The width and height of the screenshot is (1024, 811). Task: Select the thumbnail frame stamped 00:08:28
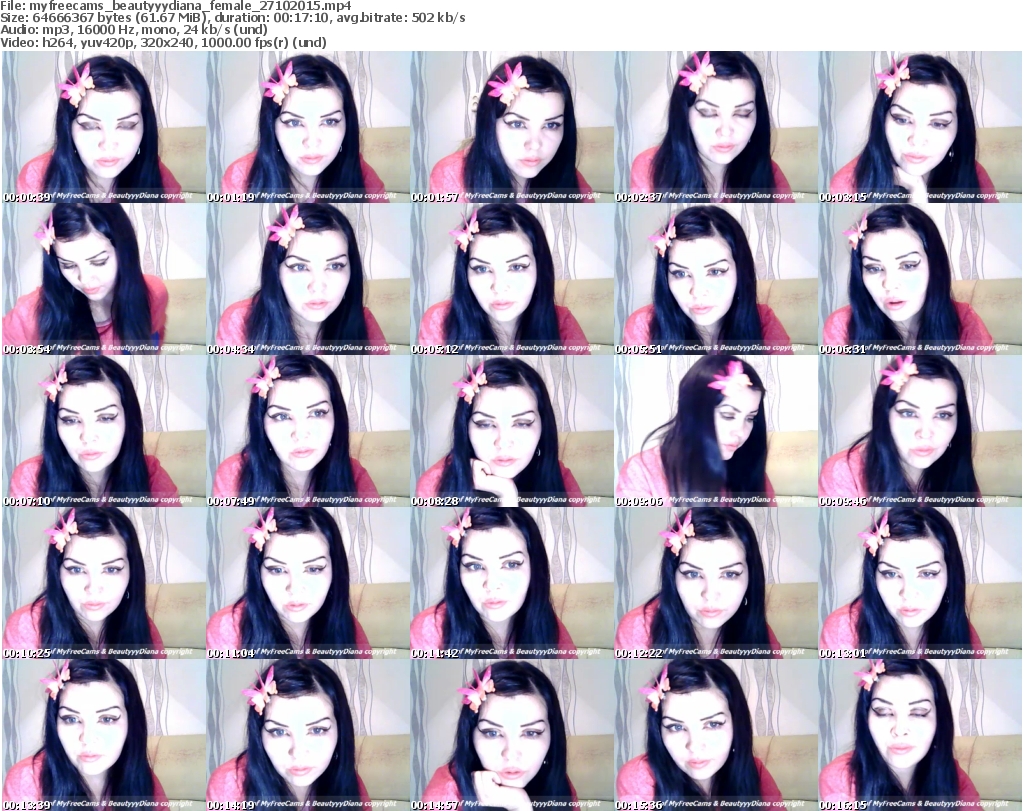pos(512,431)
